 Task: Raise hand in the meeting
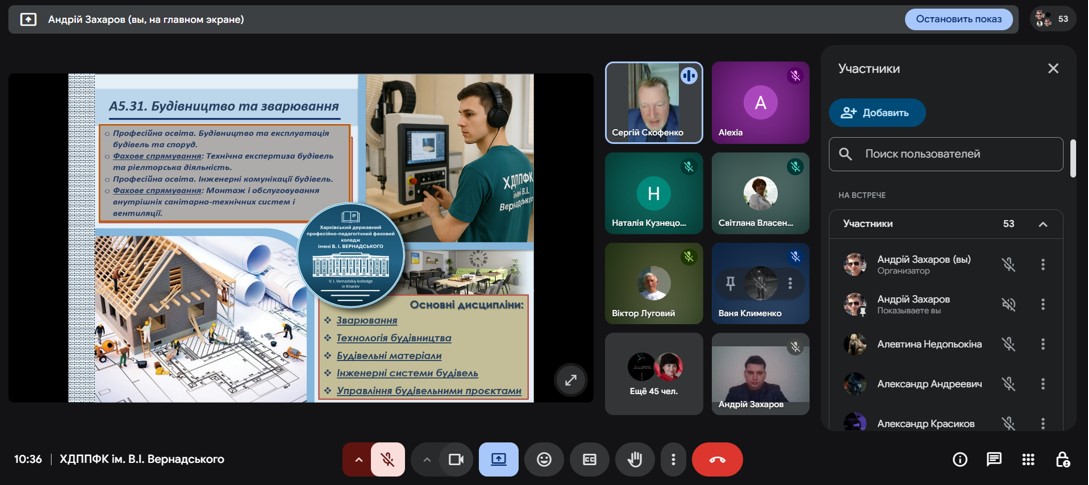point(634,459)
